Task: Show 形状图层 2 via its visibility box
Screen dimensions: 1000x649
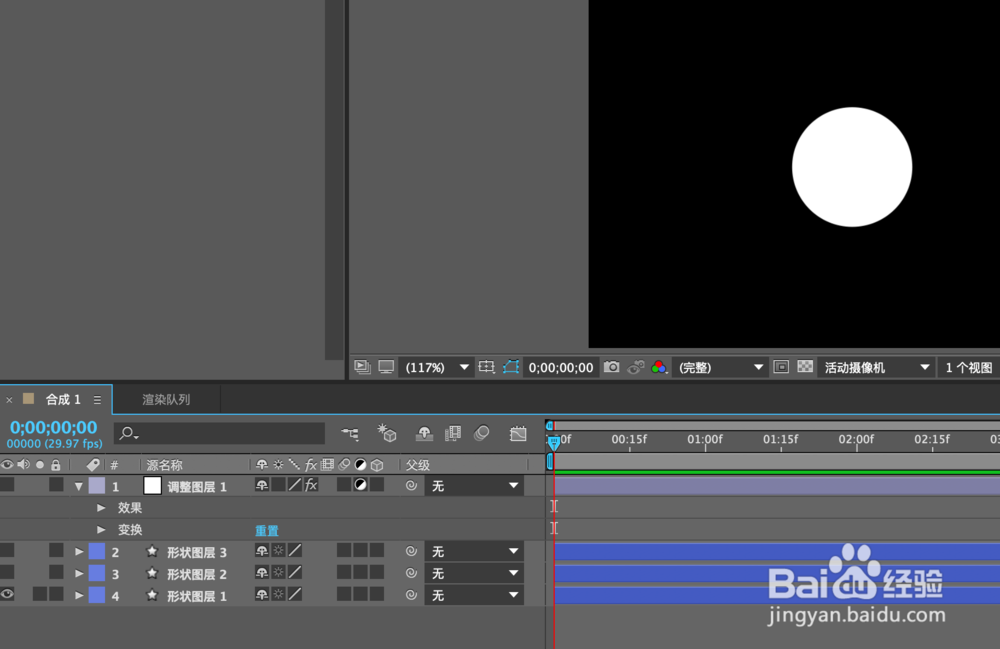Action: (7, 572)
